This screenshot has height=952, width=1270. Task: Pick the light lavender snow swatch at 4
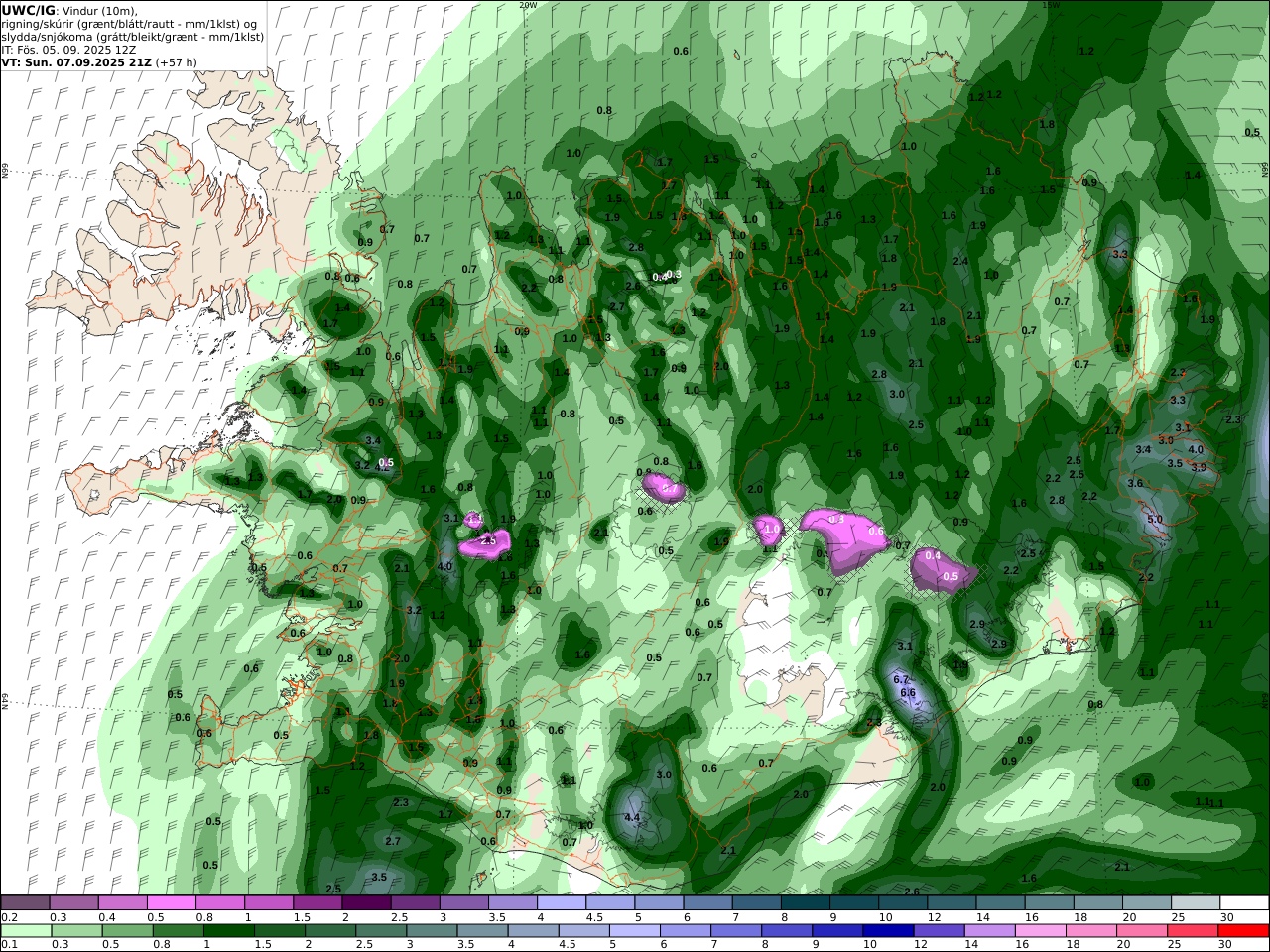[x=562, y=903]
